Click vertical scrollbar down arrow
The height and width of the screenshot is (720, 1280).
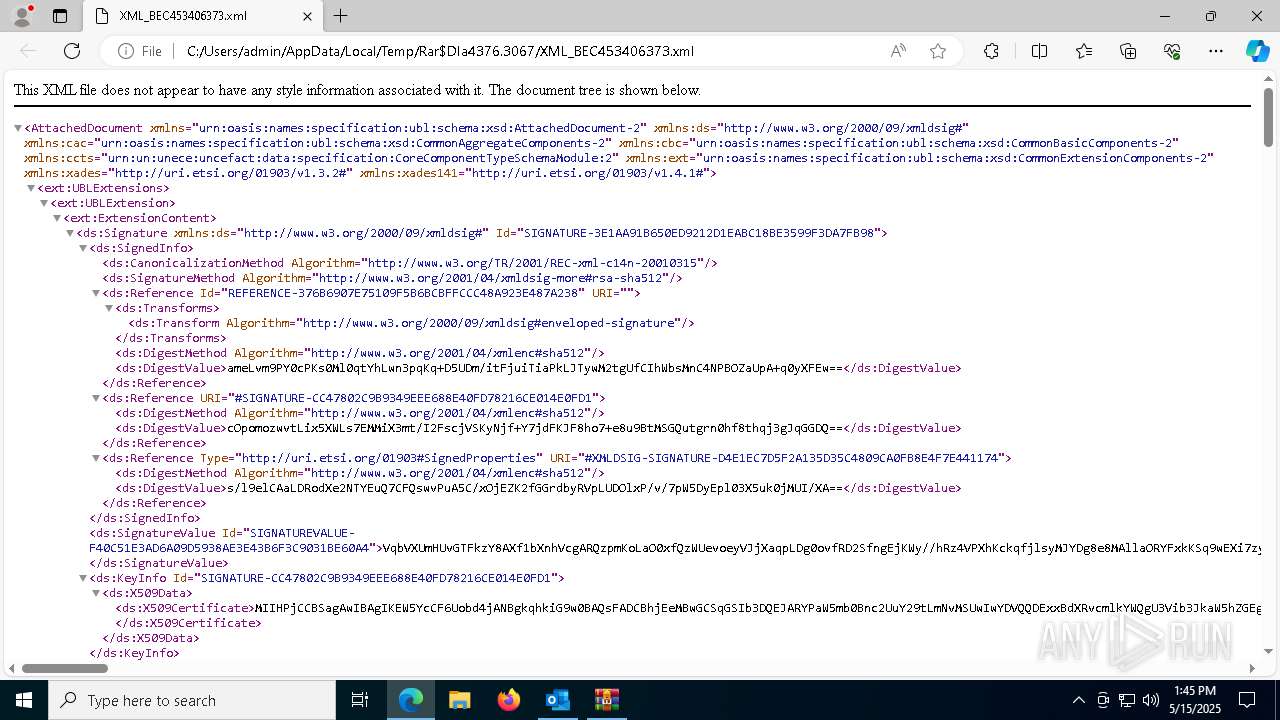click(x=1269, y=652)
